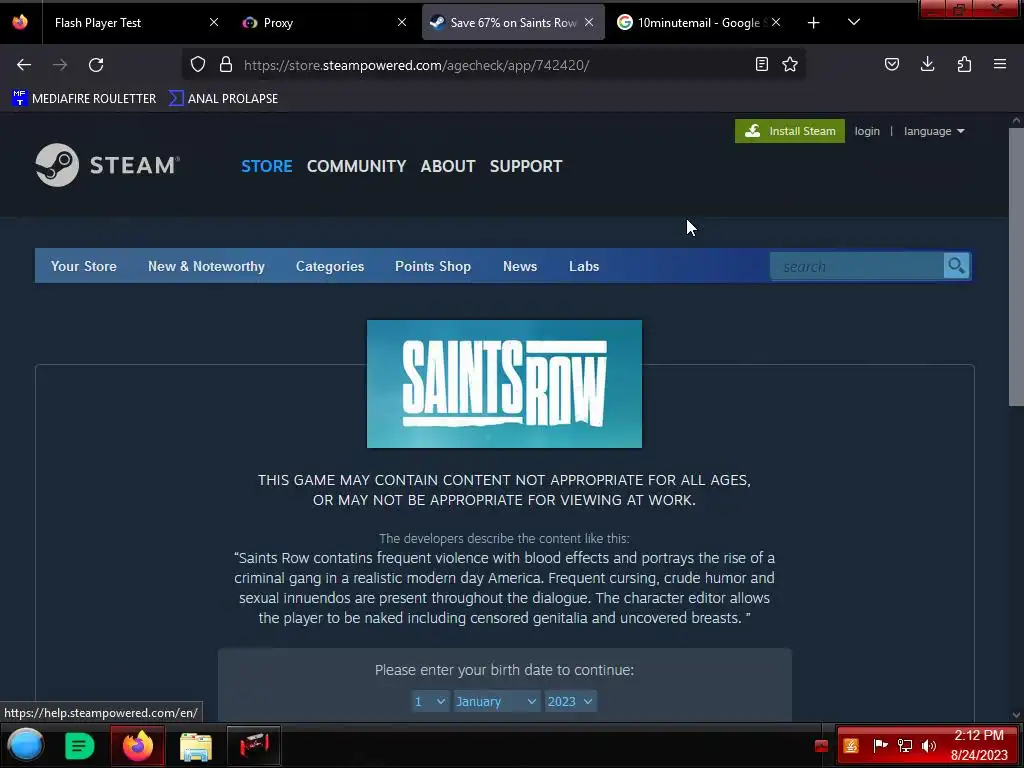
Task: Open the green notes taskbar app
Action: 79,745
